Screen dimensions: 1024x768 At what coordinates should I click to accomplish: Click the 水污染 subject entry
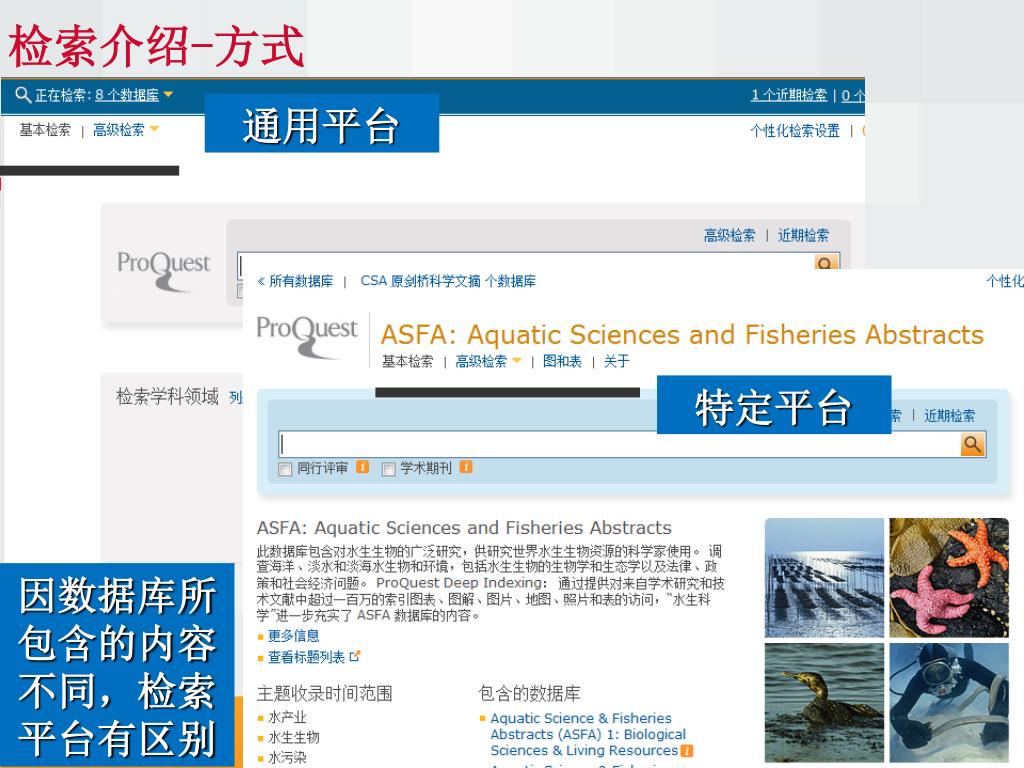click(287, 758)
